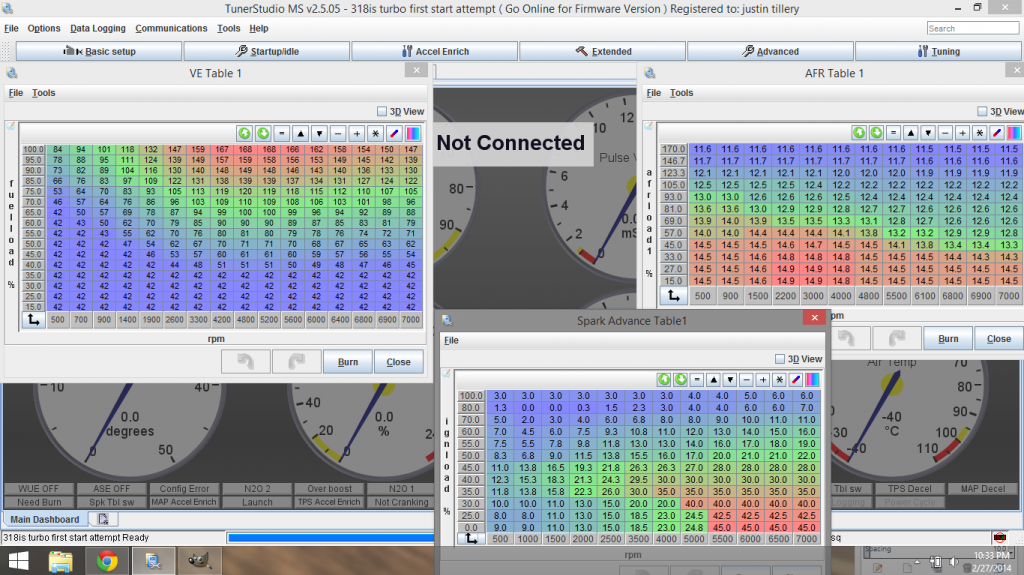Open the Options menu

click(44, 28)
